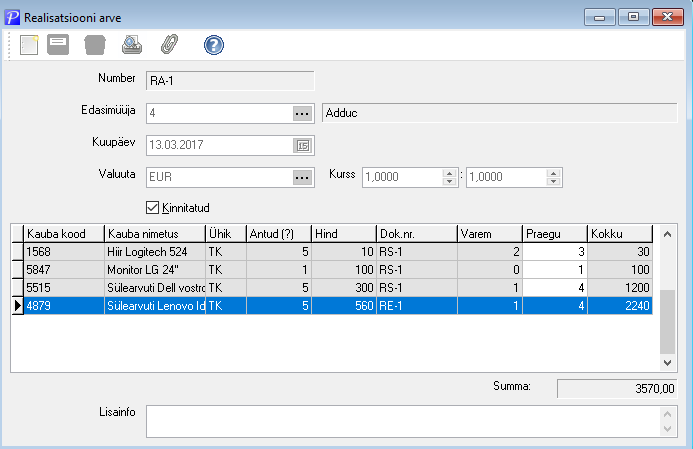
Task: Select the Sülearvuti Lenovo cell
Action: tap(155, 306)
